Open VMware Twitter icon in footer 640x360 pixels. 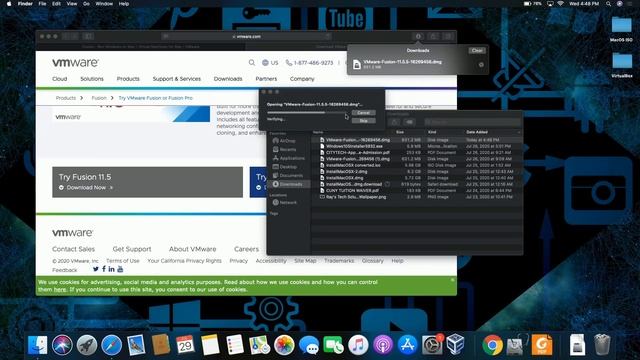point(96,269)
